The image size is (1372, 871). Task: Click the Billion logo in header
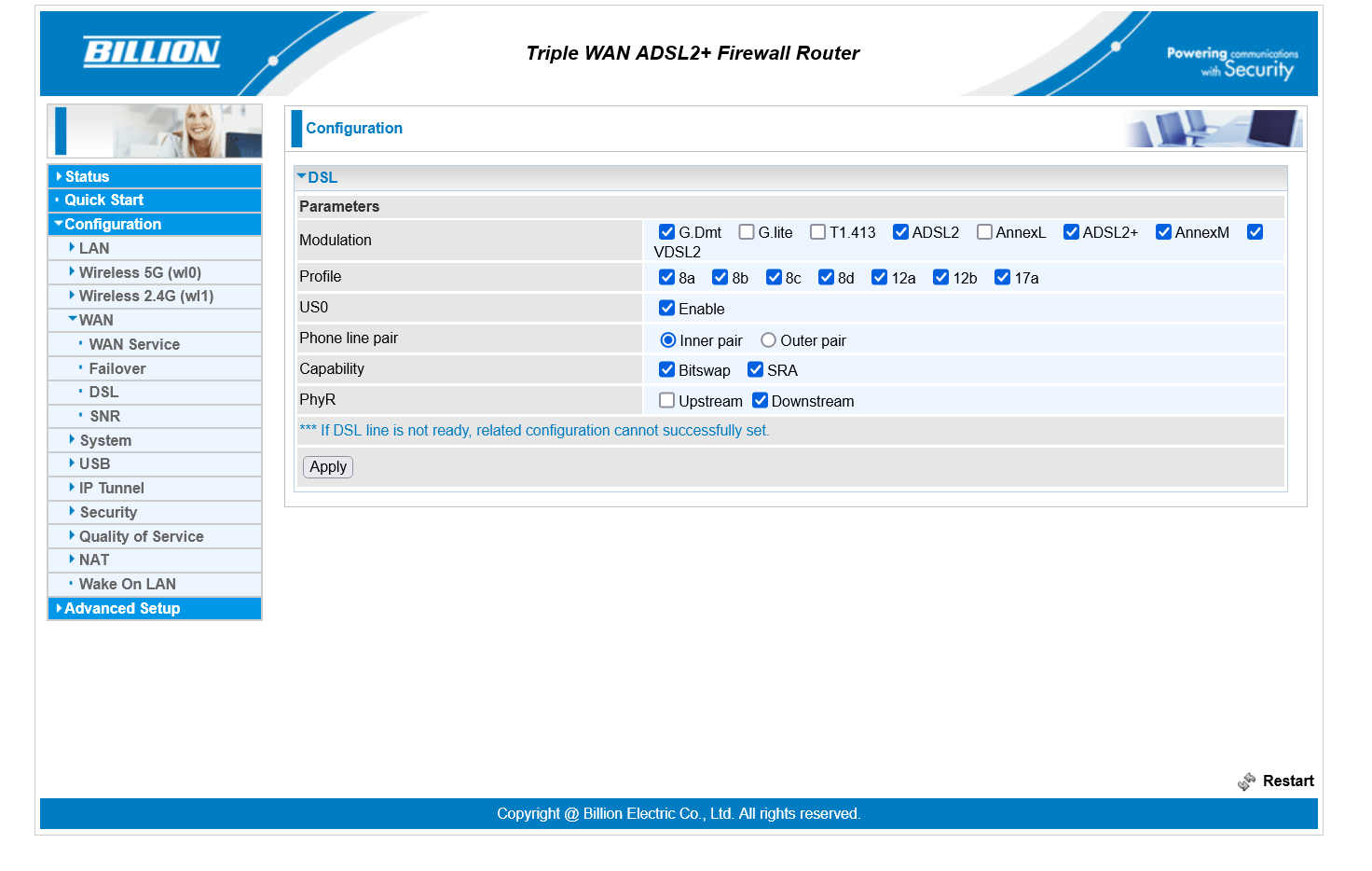152,52
